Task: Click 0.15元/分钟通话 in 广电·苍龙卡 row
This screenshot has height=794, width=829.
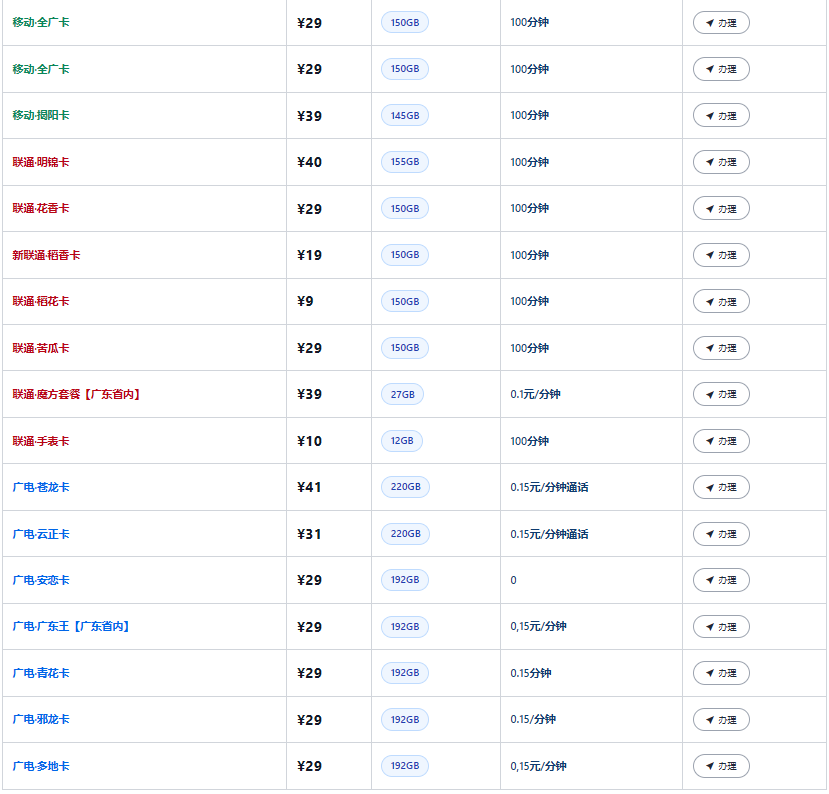Action: 549,487
